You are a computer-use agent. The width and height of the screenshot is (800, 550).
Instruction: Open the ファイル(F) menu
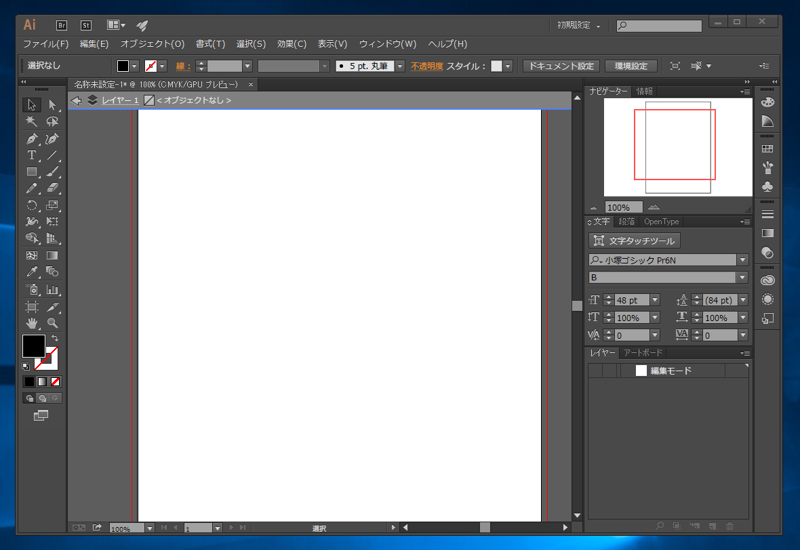[45, 44]
